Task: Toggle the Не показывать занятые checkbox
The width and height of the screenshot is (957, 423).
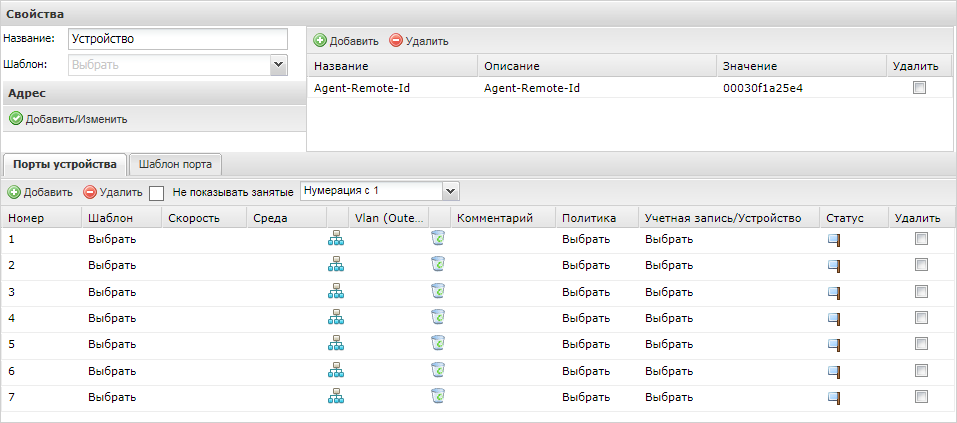Action: coord(156,192)
